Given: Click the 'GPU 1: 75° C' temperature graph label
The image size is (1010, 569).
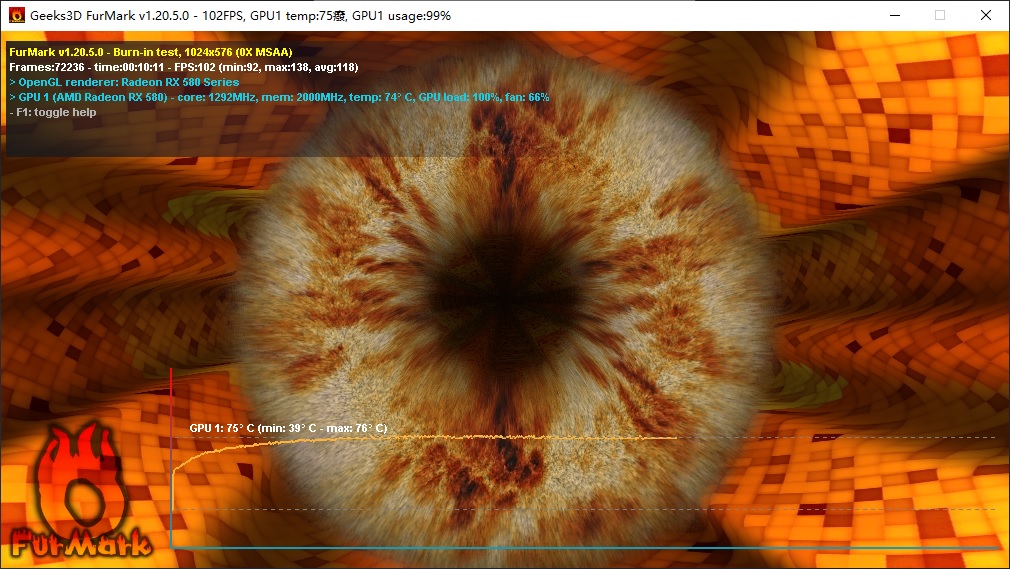Looking at the screenshot, I should (x=289, y=428).
